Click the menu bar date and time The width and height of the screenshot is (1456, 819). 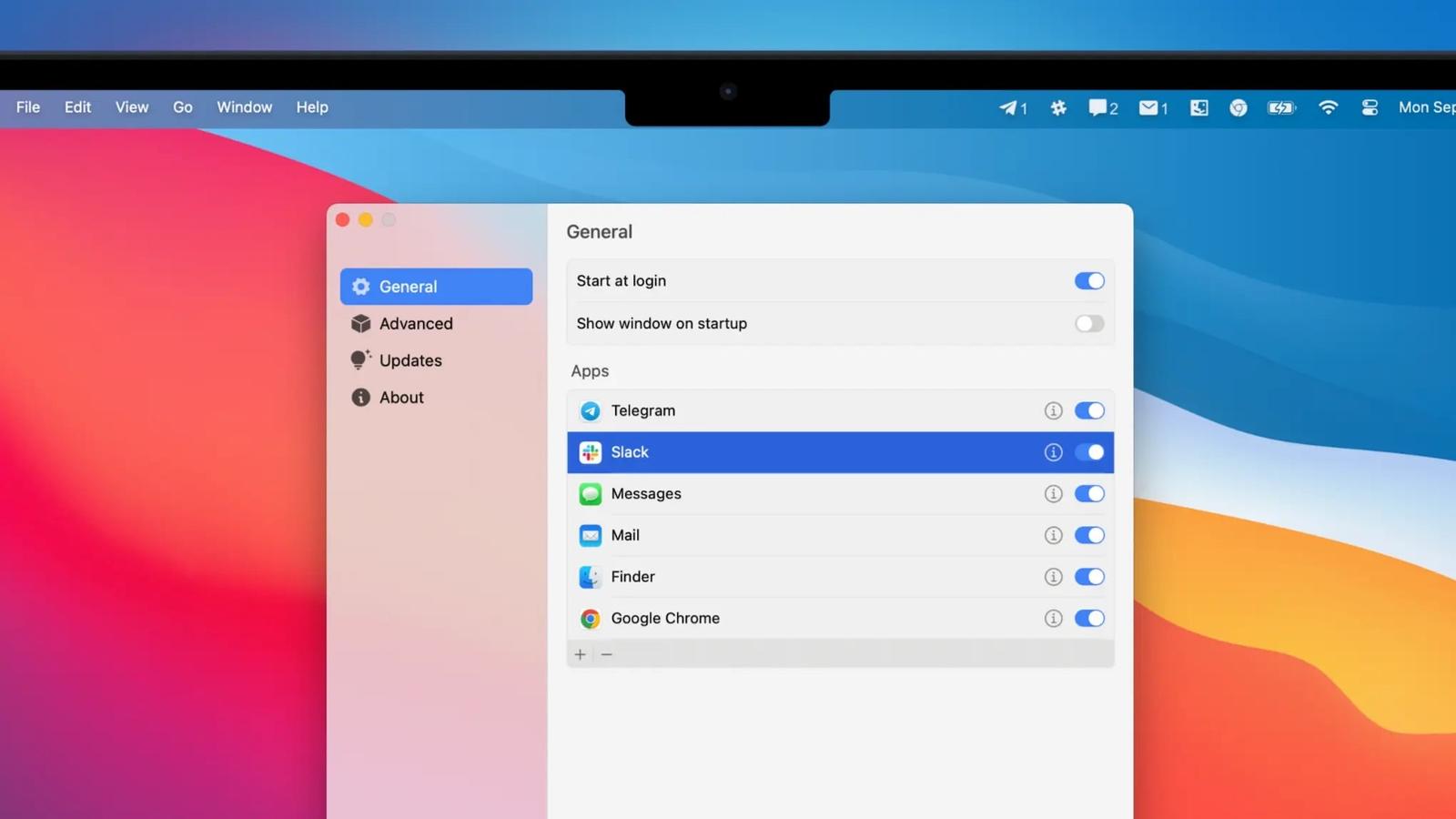[x=1426, y=107]
